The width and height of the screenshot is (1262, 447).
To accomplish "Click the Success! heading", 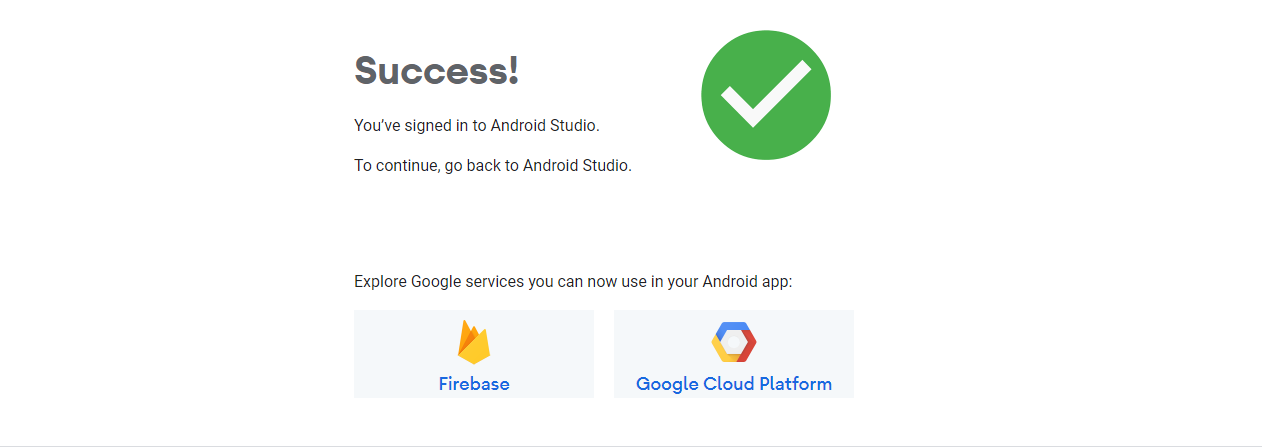I will [x=437, y=70].
